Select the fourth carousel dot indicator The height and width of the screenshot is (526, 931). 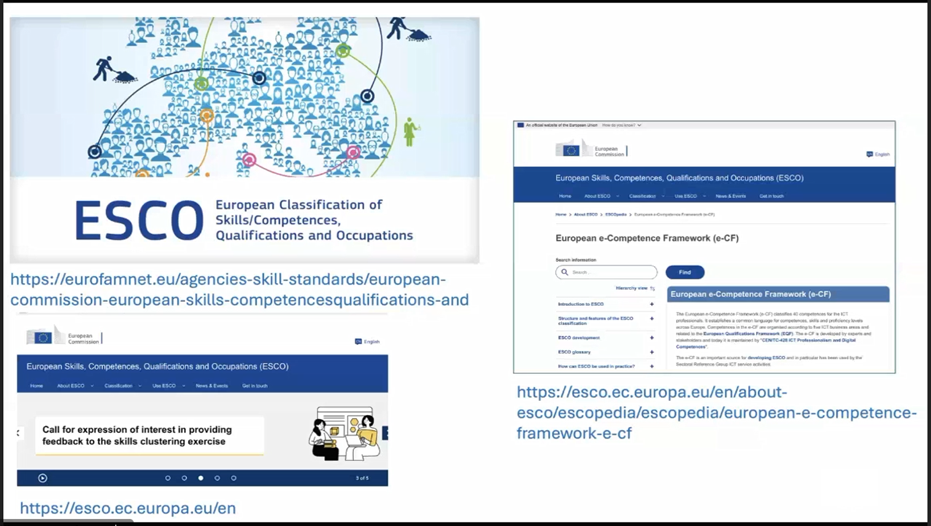[217, 478]
